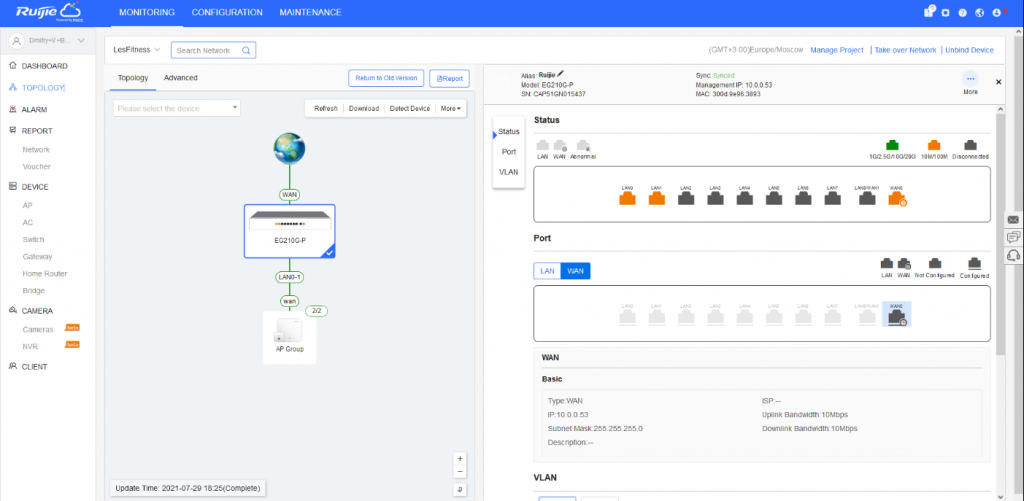This screenshot has height=501, width=1024.
Task: Click the Internet globe node in topology
Action: (289, 149)
